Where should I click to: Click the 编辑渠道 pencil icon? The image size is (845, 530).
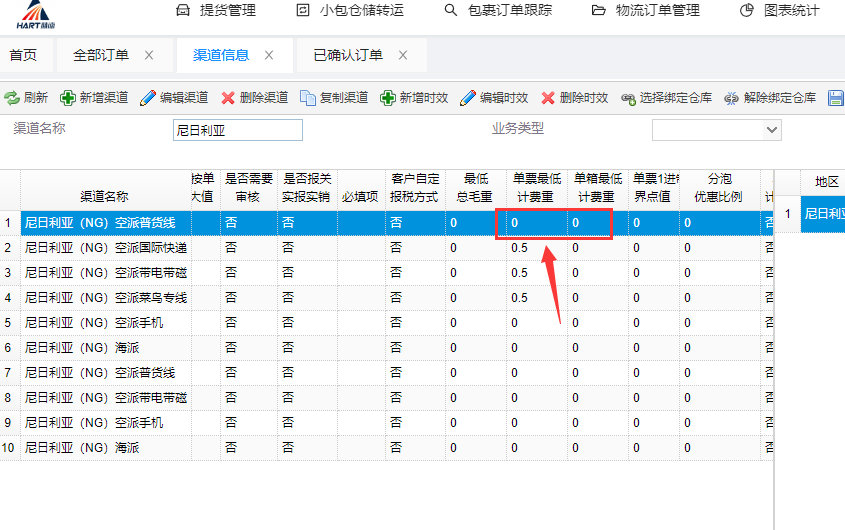click(148, 98)
